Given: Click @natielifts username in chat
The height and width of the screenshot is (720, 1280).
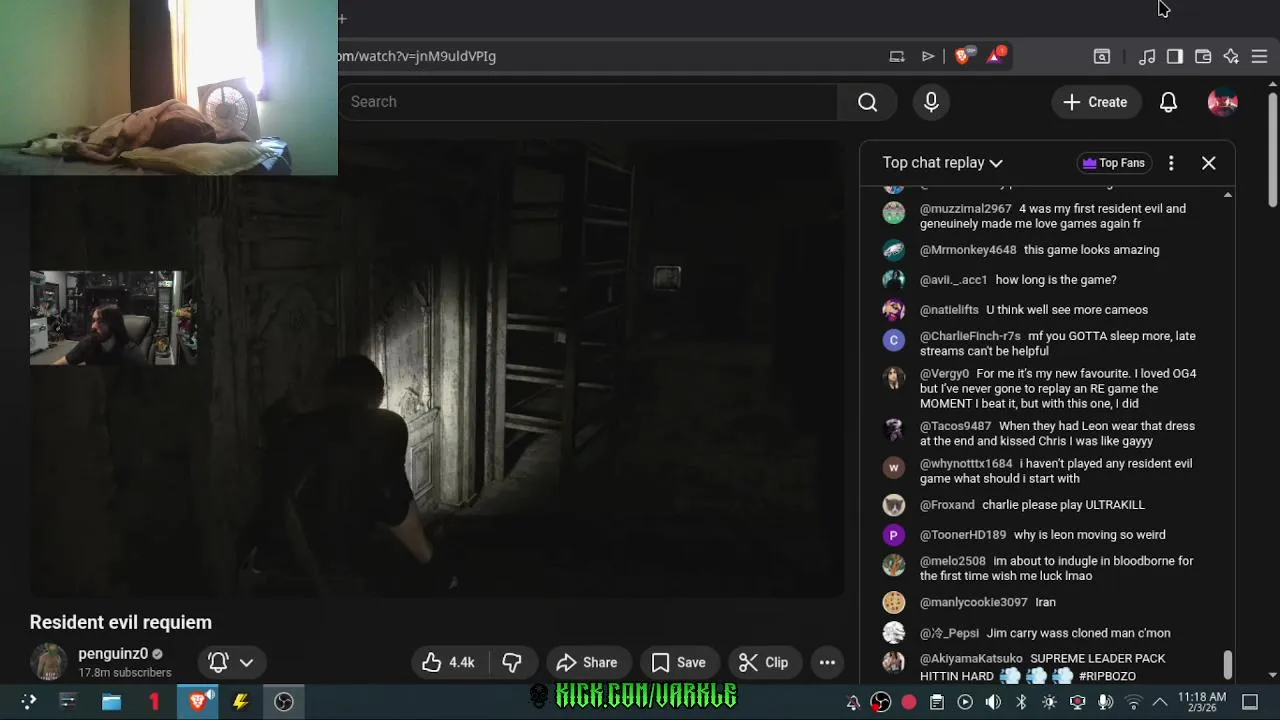Looking at the screenshot, I should coord(948,310).
